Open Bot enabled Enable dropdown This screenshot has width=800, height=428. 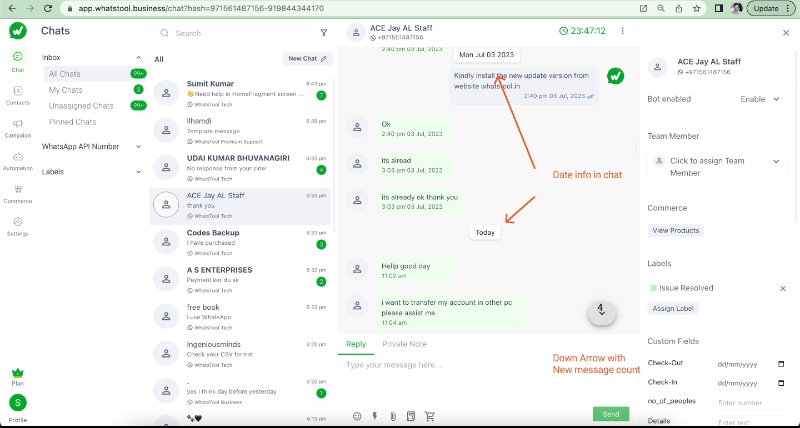tap(760, 100)
